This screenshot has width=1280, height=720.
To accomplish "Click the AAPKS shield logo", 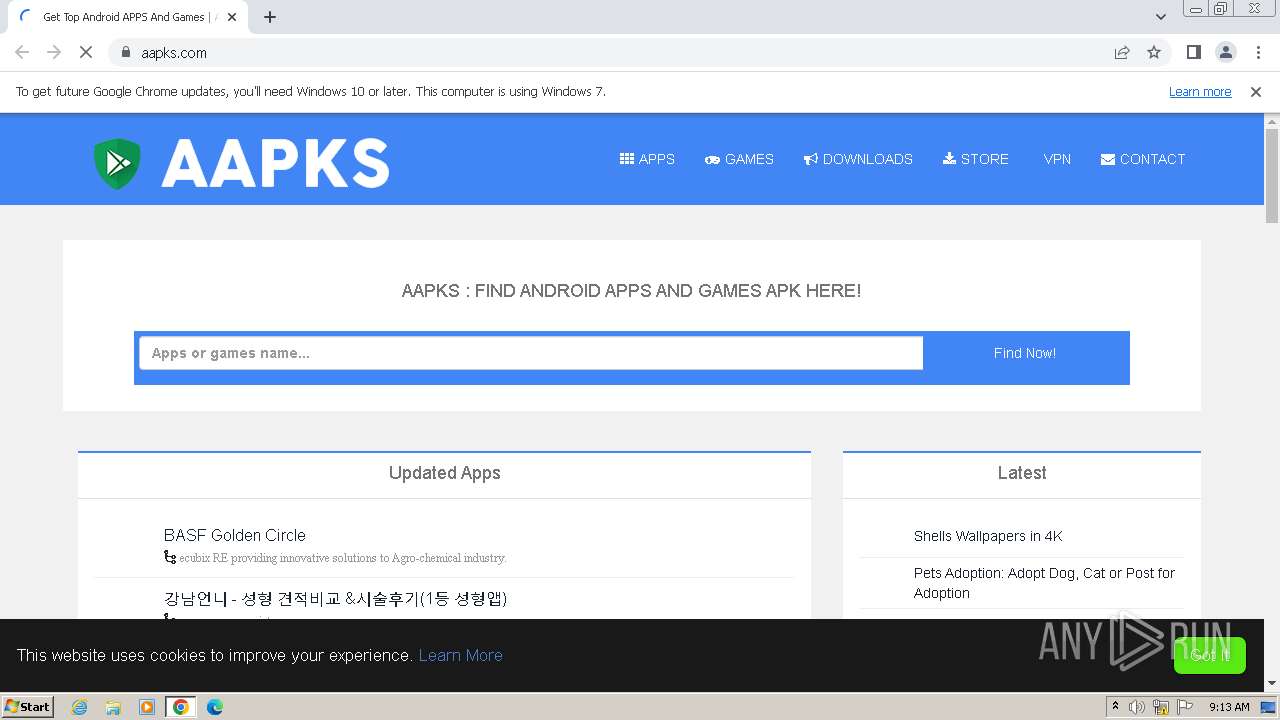I will coord(118,163).
